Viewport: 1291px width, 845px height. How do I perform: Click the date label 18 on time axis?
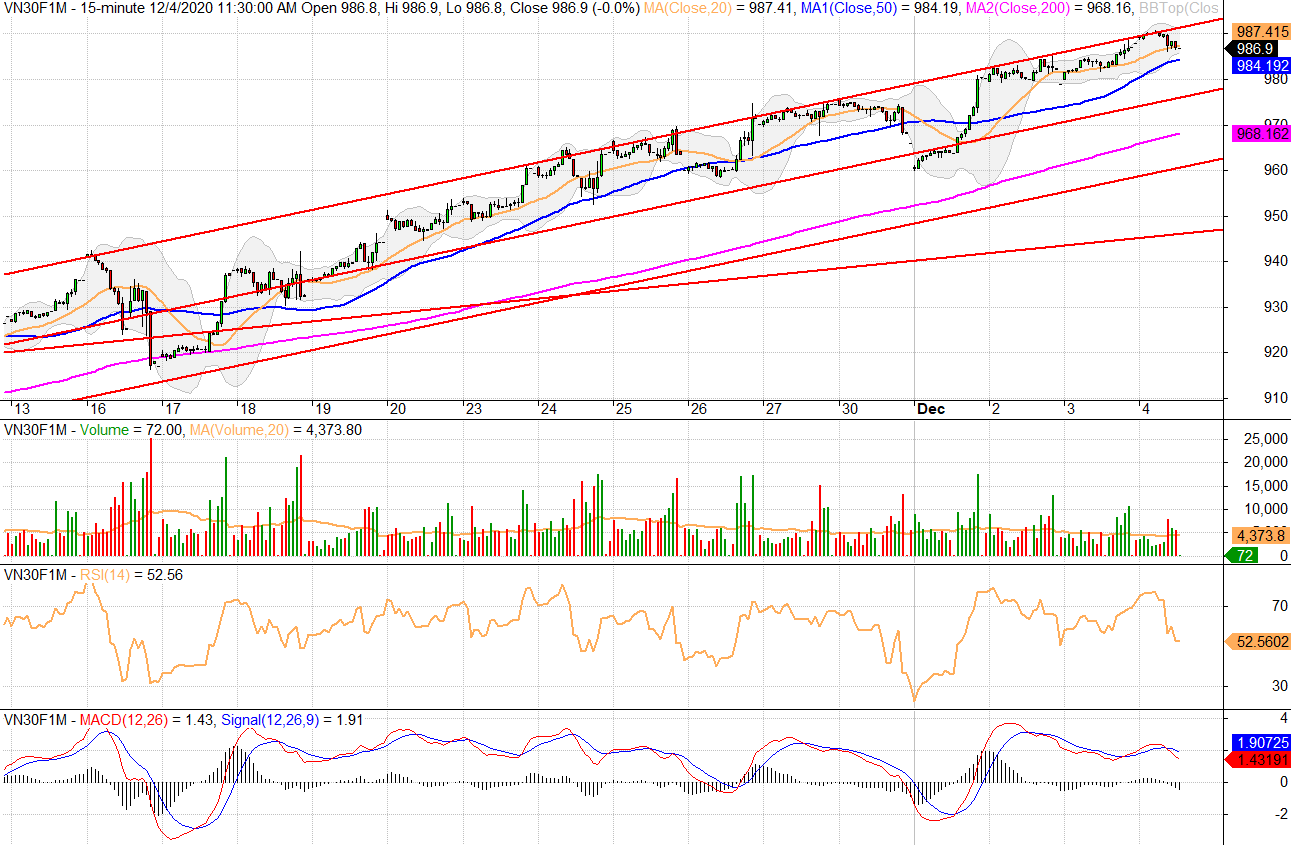coord(247,409)
